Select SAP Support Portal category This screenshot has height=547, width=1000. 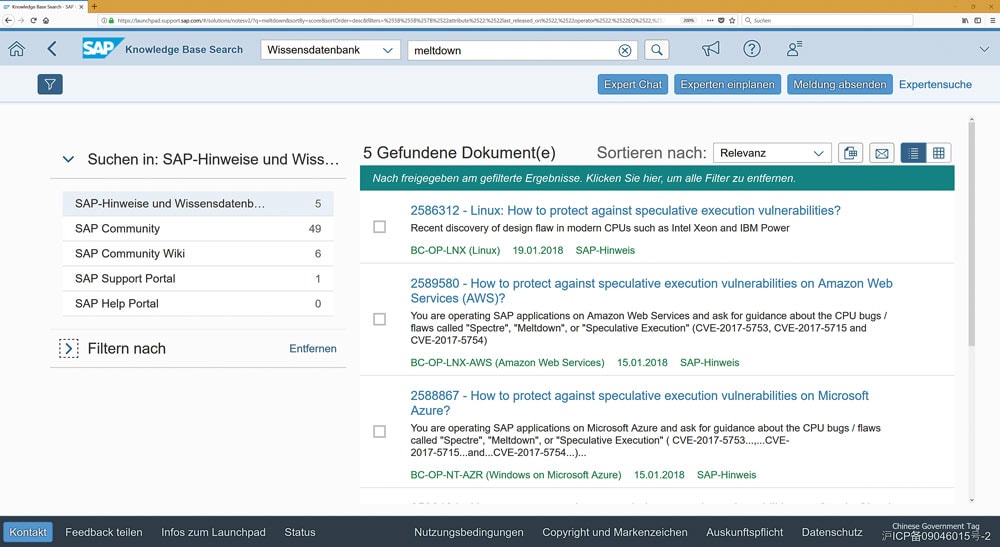coord(198,279)
